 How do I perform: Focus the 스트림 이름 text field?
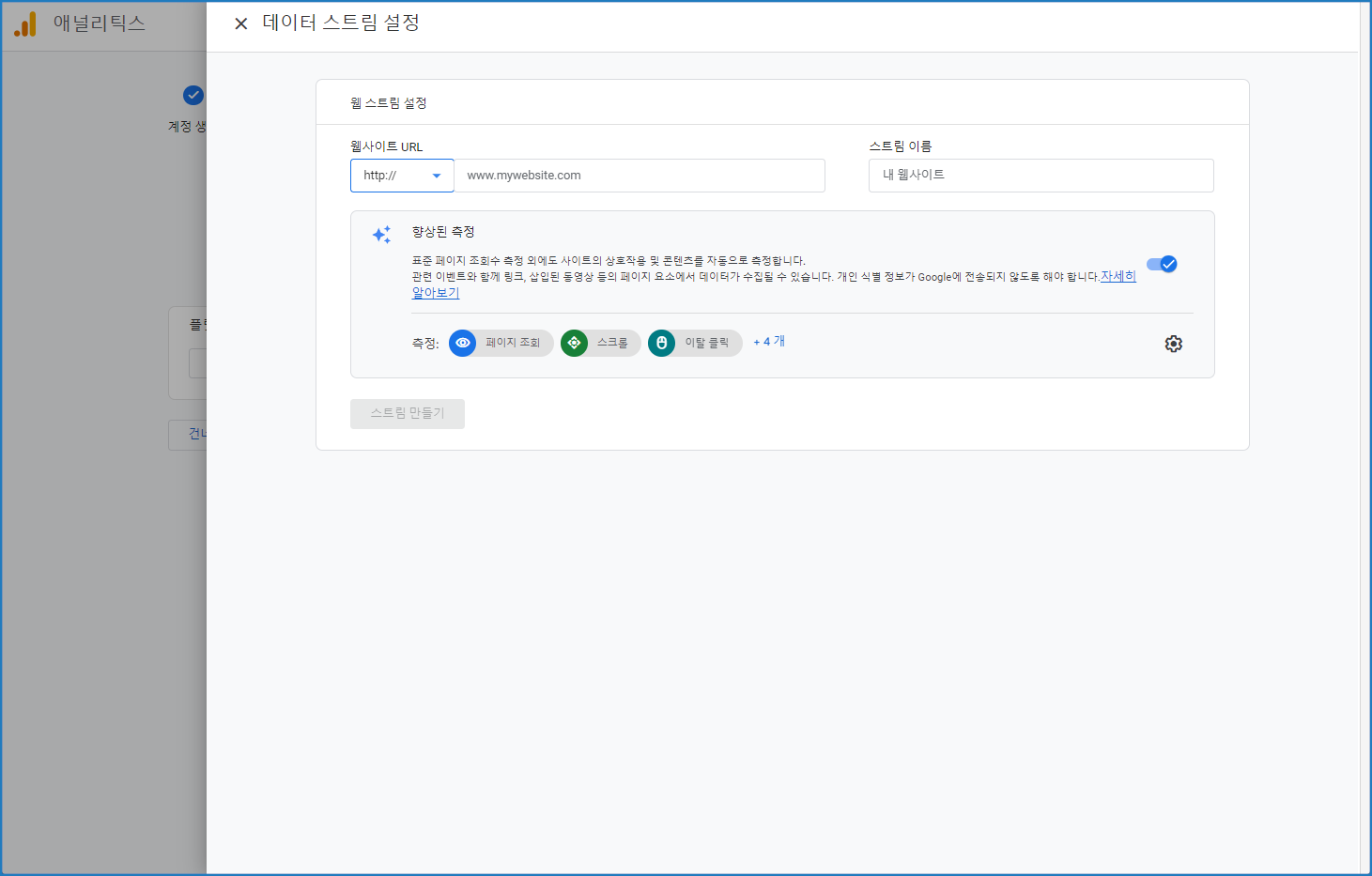[1041, 176]
